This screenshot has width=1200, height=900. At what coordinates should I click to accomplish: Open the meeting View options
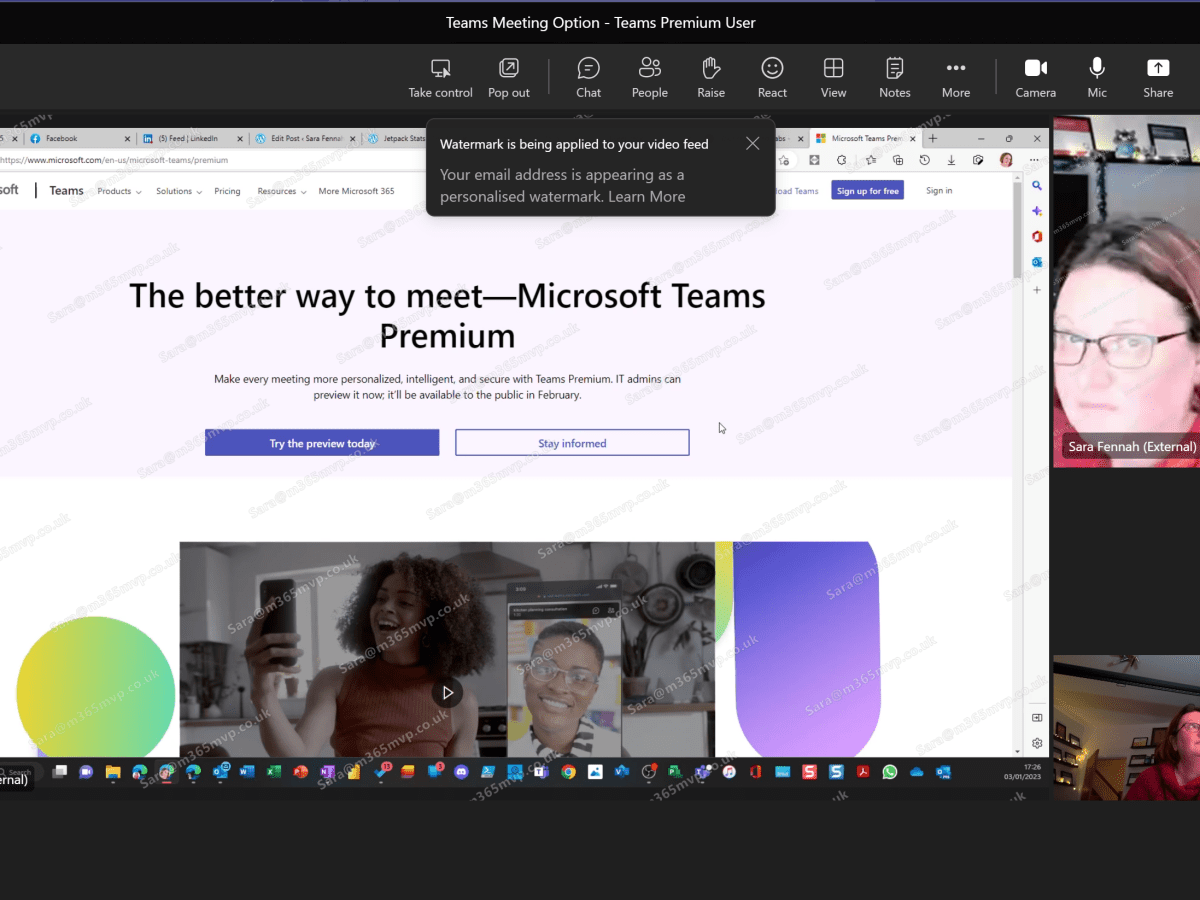(x=833, y=70)
